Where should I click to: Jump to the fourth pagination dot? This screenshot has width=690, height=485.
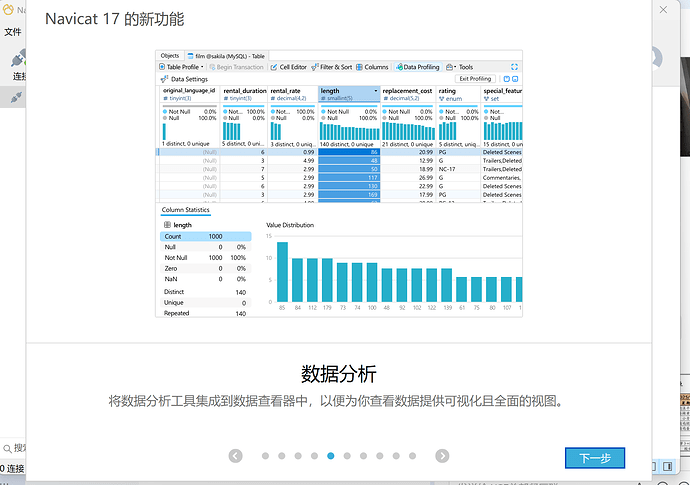[314, 456]
